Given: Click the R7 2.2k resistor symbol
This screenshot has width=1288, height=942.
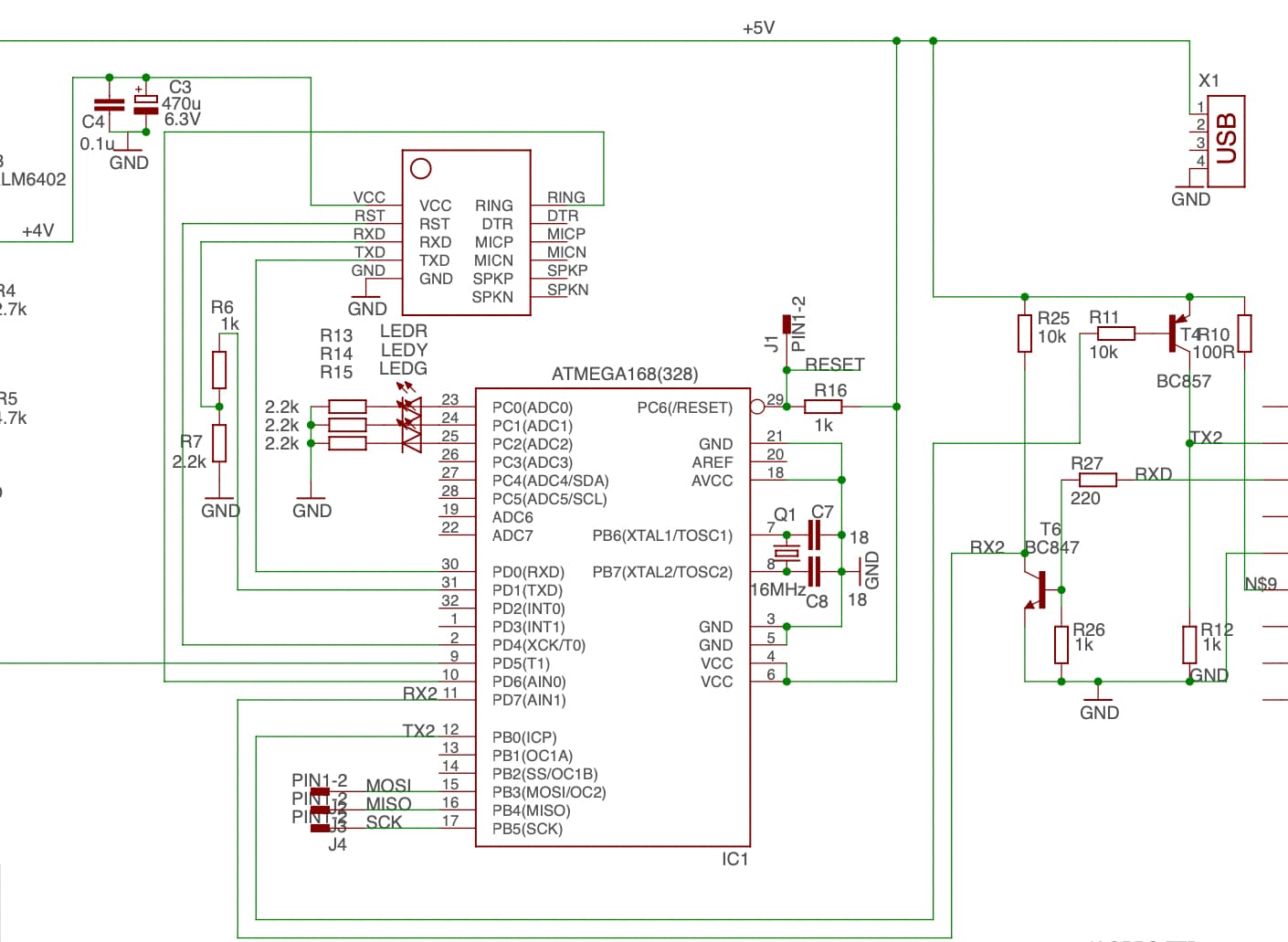Looking at the screenshot, I should tap(219, 443).
